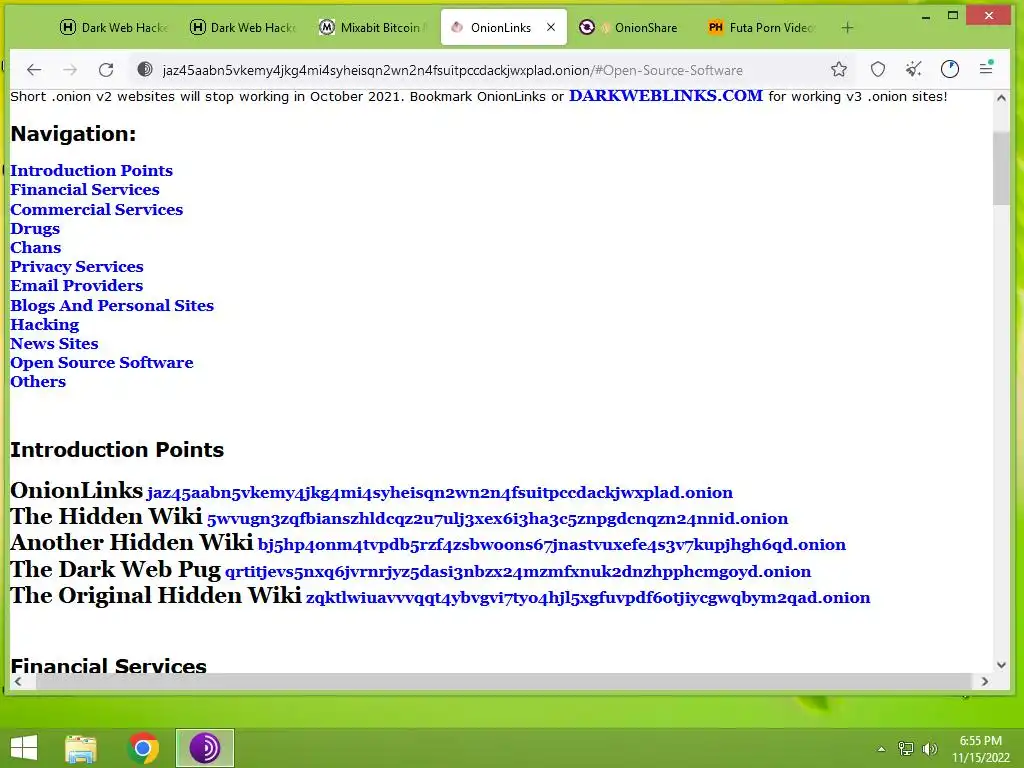Open the hamburger application menu
Screen dimensions: 1024x768
986,68
